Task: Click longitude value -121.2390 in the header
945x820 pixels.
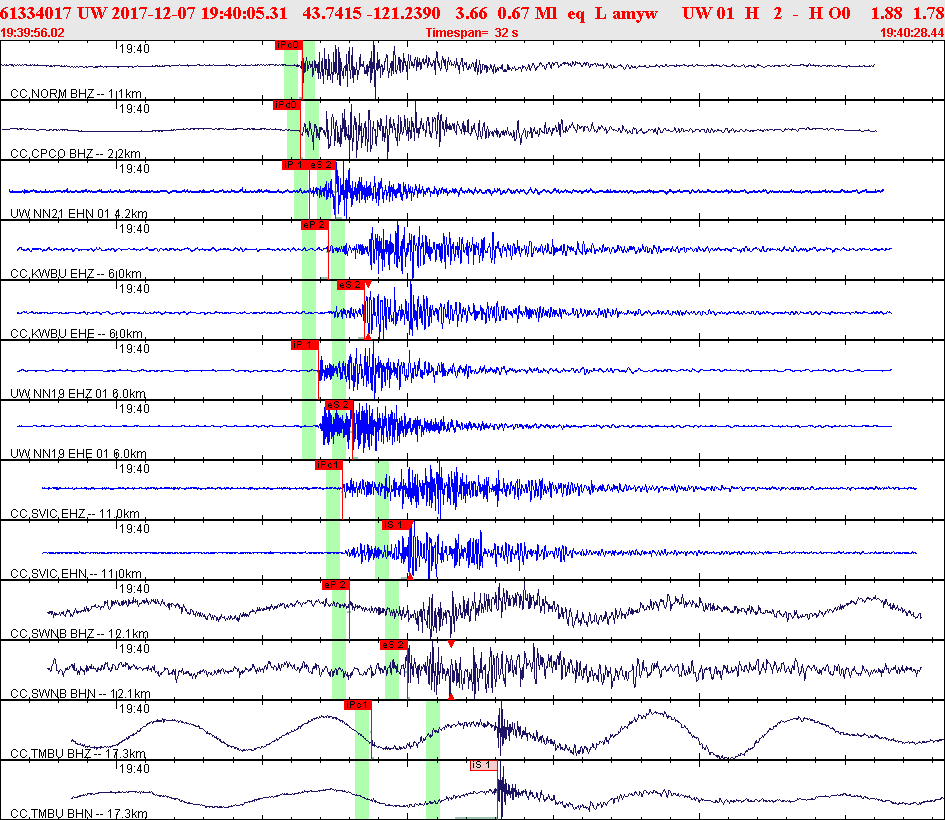Action: pyautogui.click(x=404, y=13)
